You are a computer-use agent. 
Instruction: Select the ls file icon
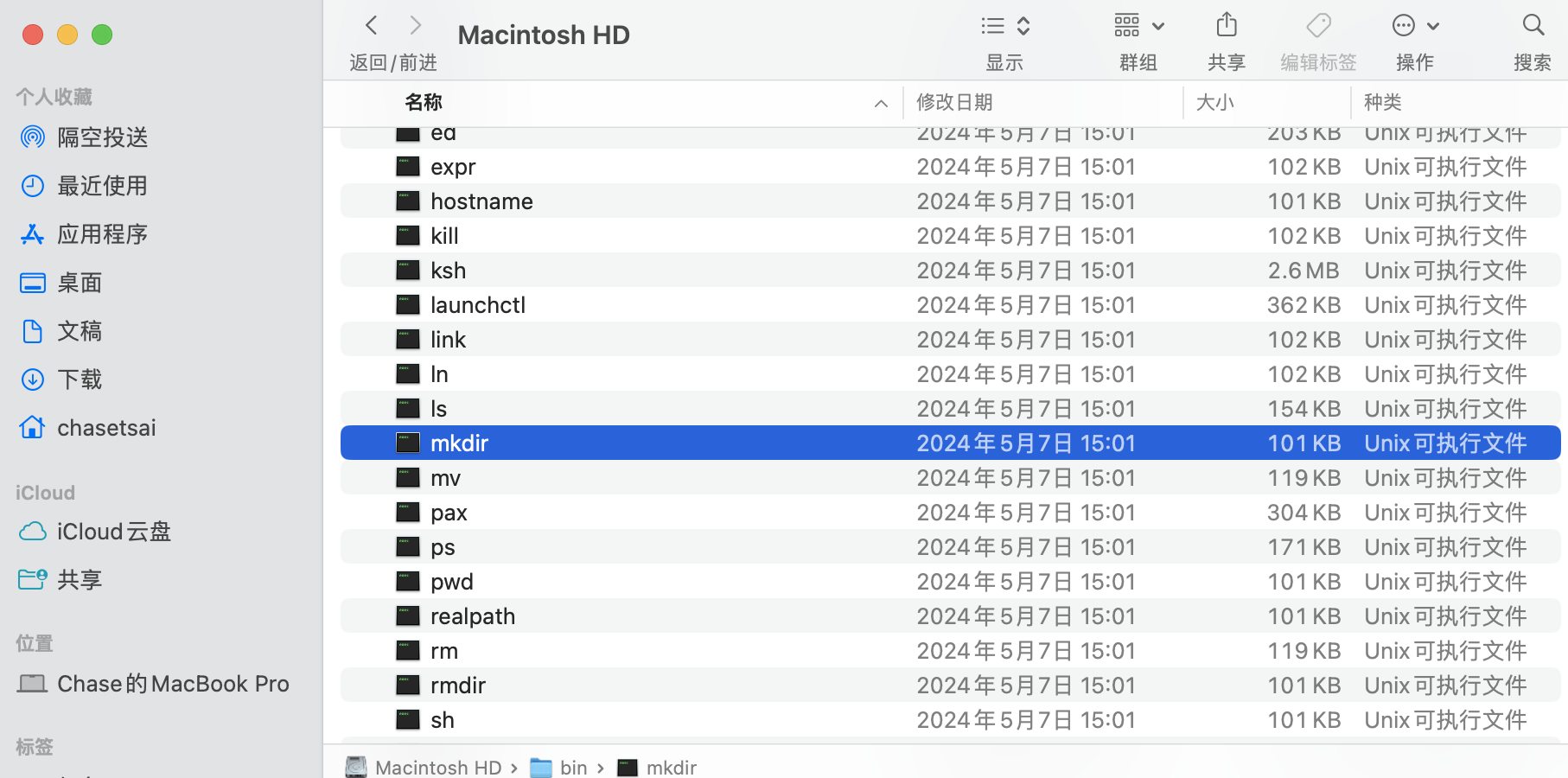point(408,408)
